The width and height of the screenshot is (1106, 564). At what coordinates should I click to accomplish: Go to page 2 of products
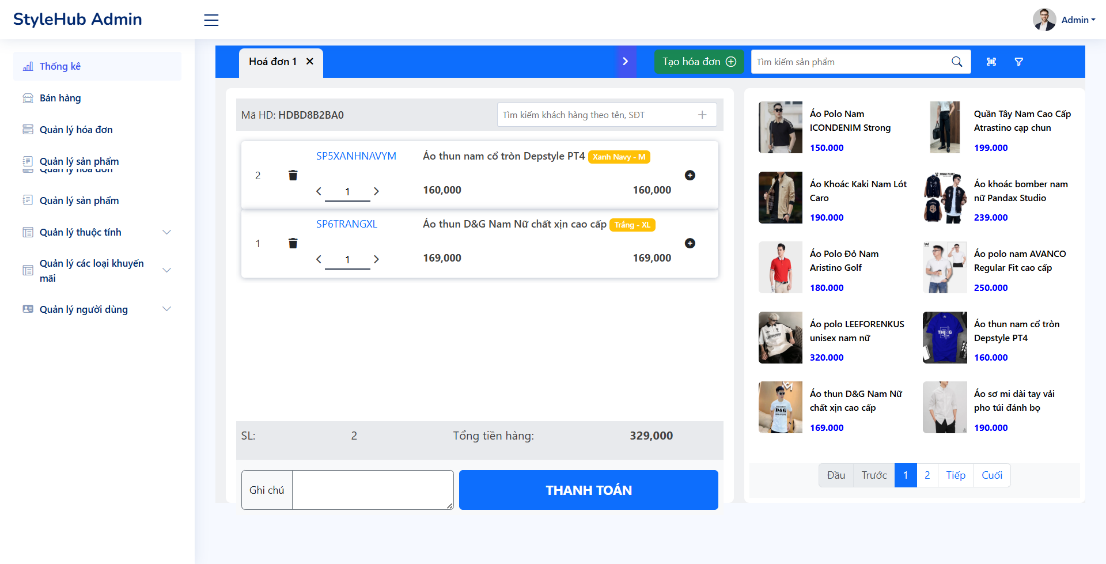pos(927,475)
